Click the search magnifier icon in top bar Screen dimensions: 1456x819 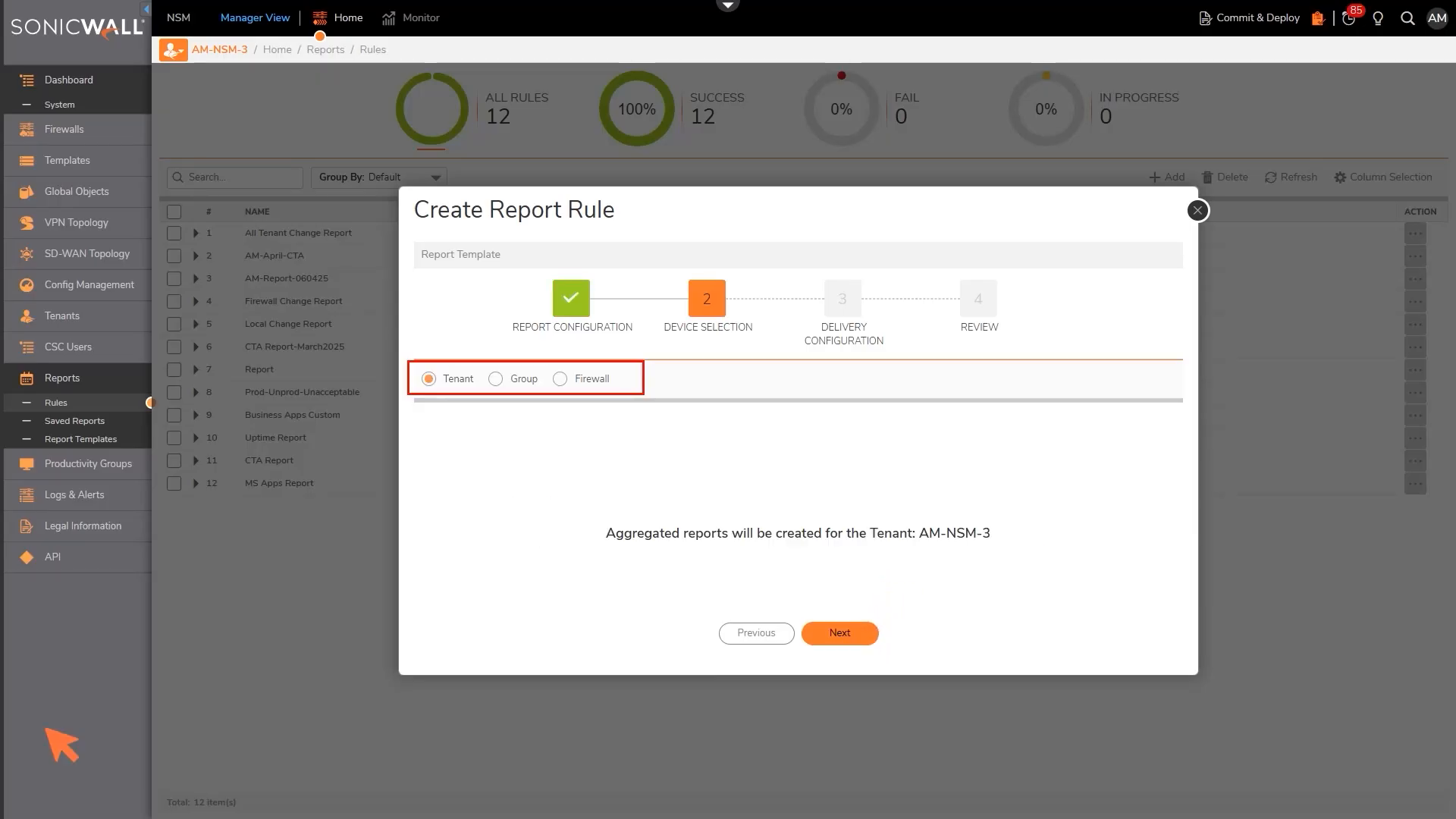(1407, 18)
